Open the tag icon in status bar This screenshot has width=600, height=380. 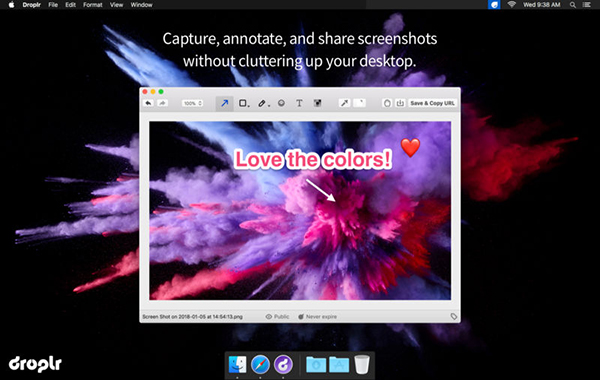pyautogui.click(x=453, y=316)
